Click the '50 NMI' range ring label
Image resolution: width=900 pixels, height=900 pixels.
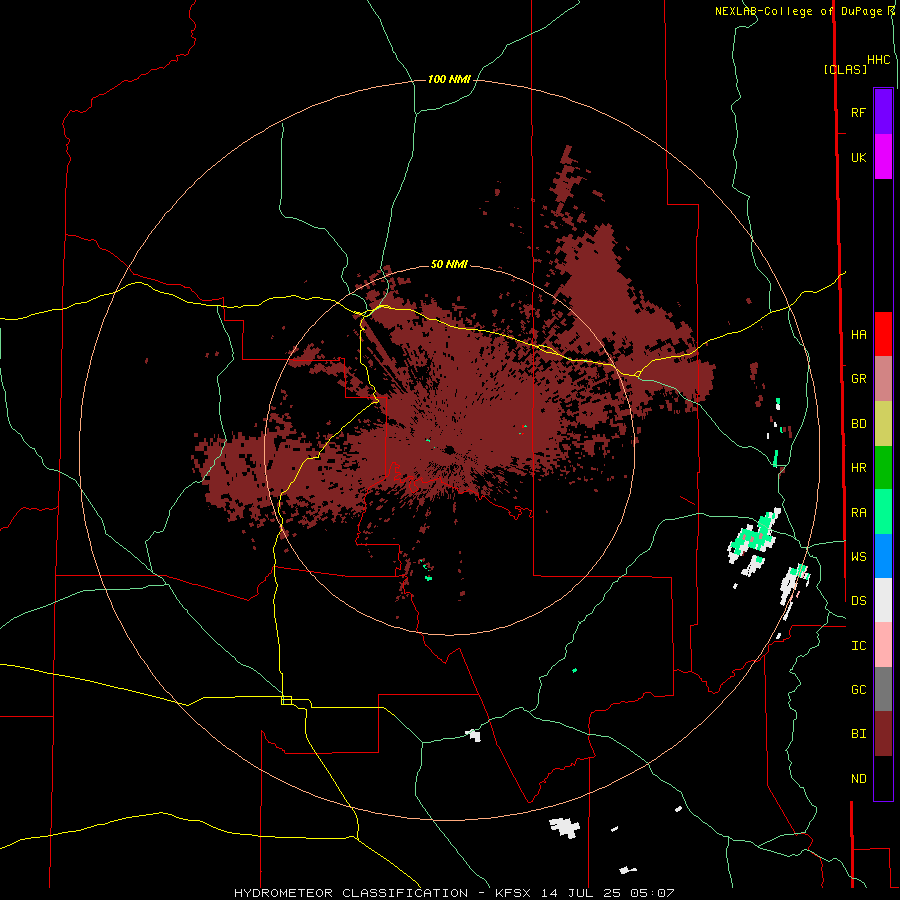click(449, 264)
